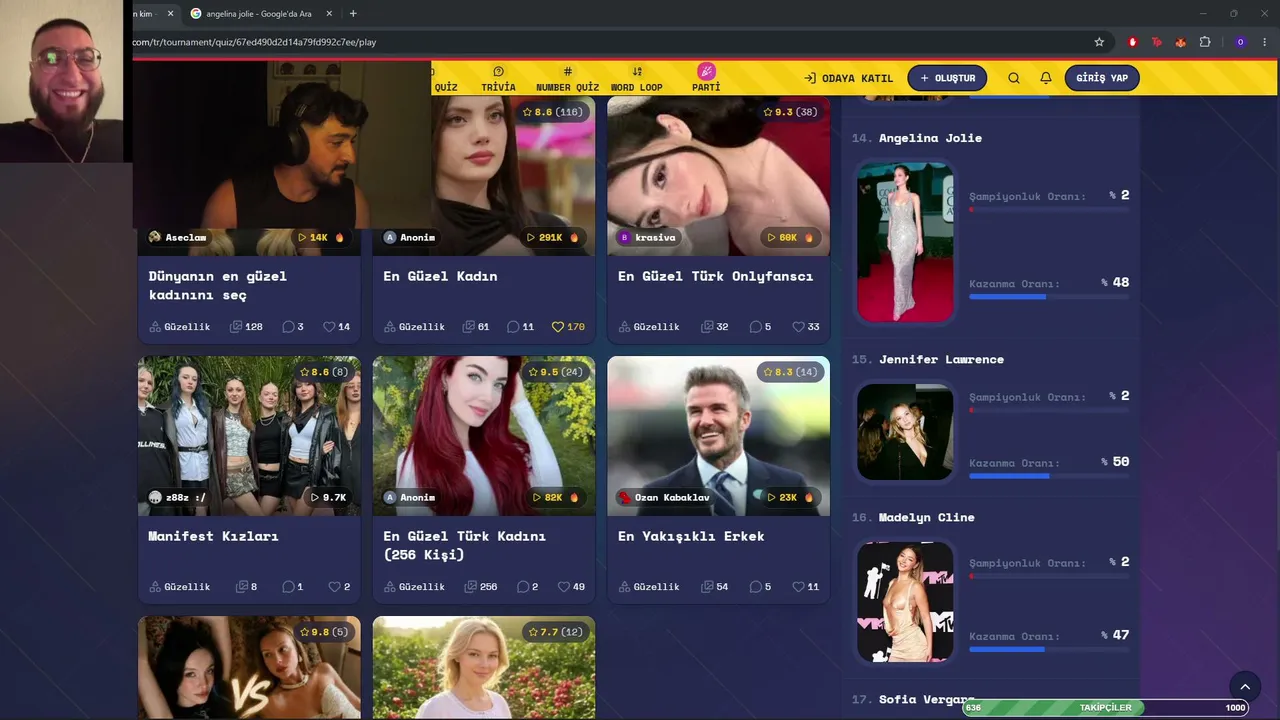Open a new browser tab

click(353, 14)
